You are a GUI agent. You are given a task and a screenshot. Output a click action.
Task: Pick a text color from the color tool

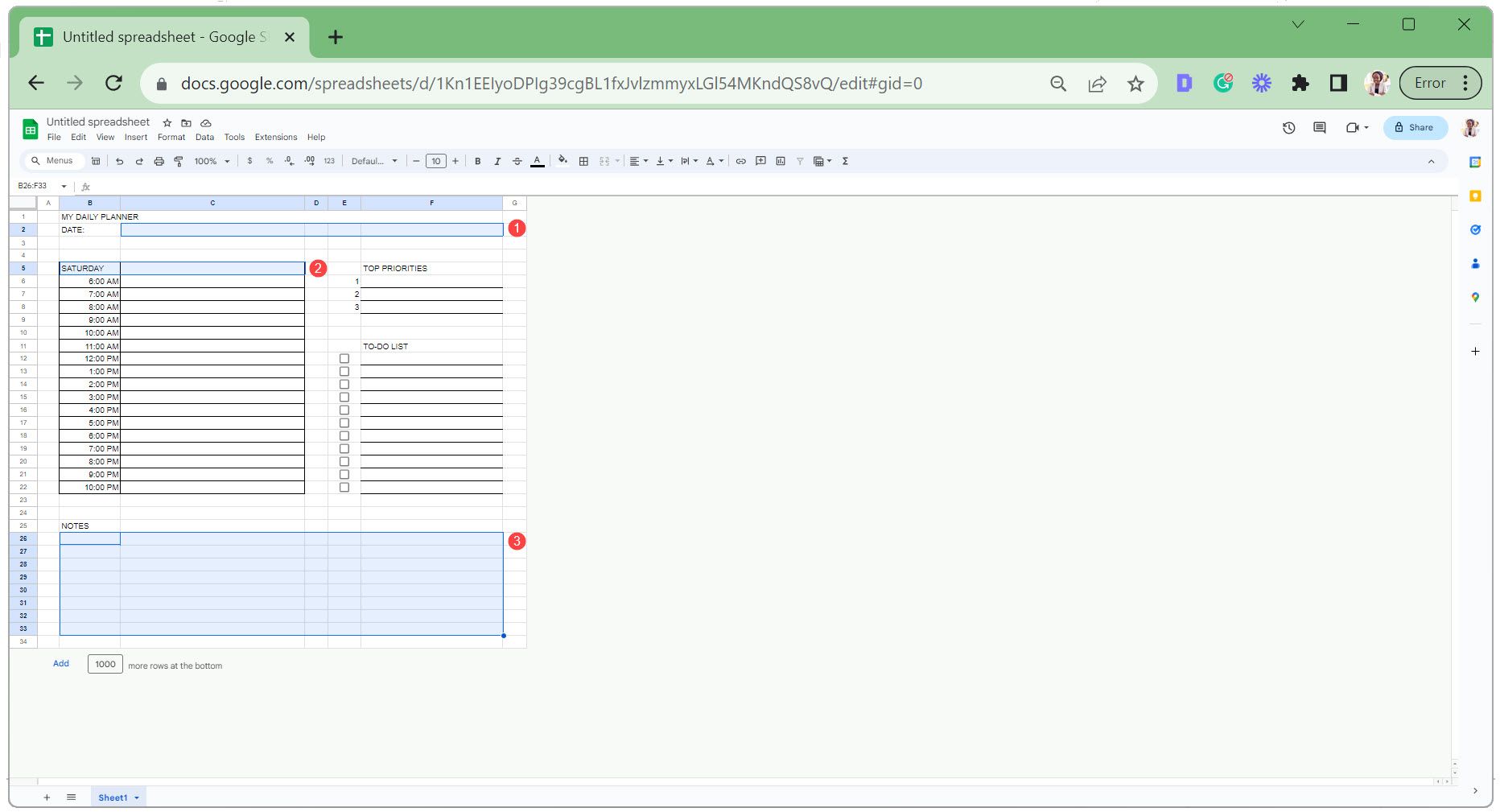pyautogui.click(x=537, y=161)
